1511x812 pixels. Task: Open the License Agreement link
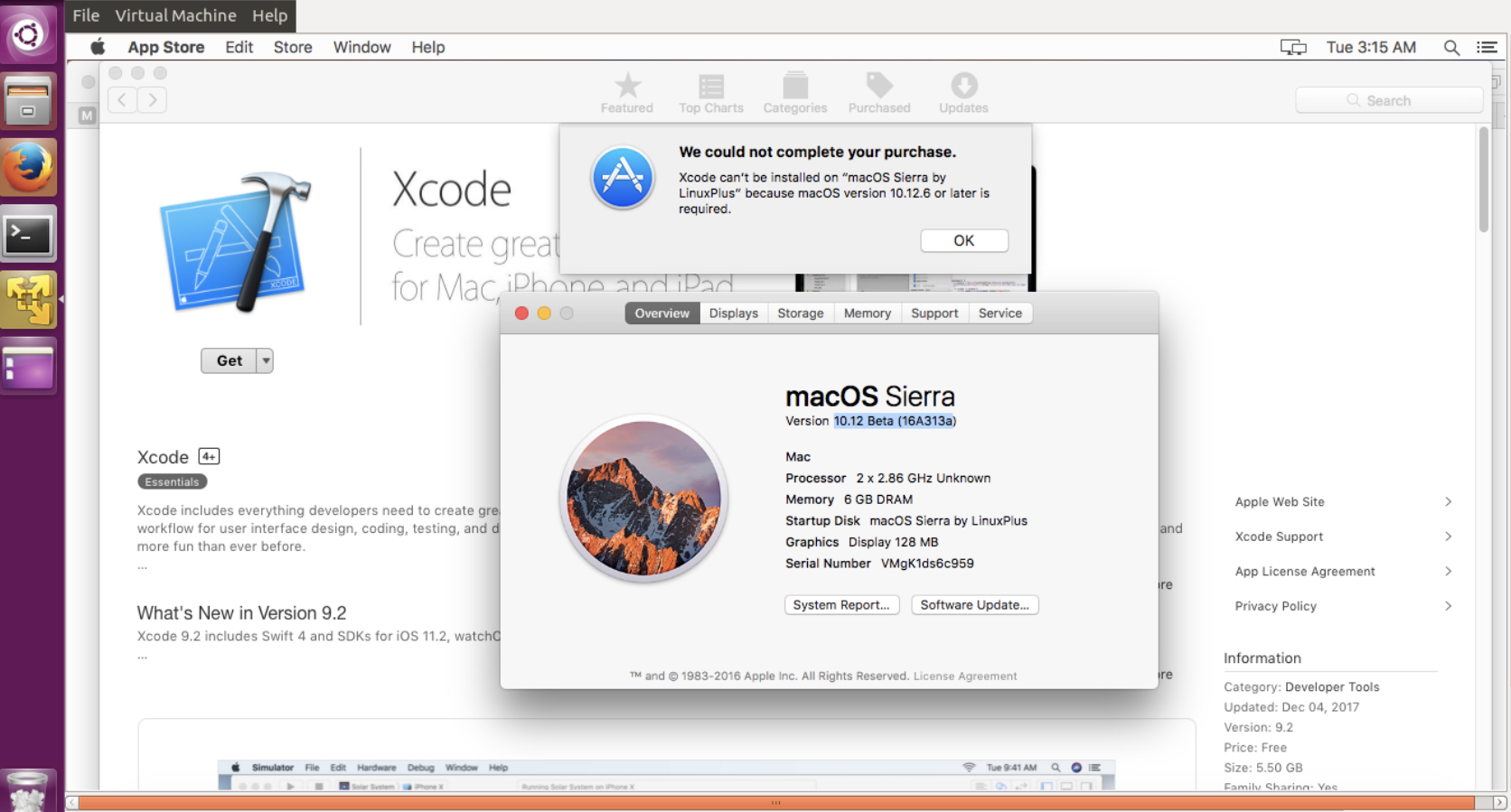click(x=964, y=677)
